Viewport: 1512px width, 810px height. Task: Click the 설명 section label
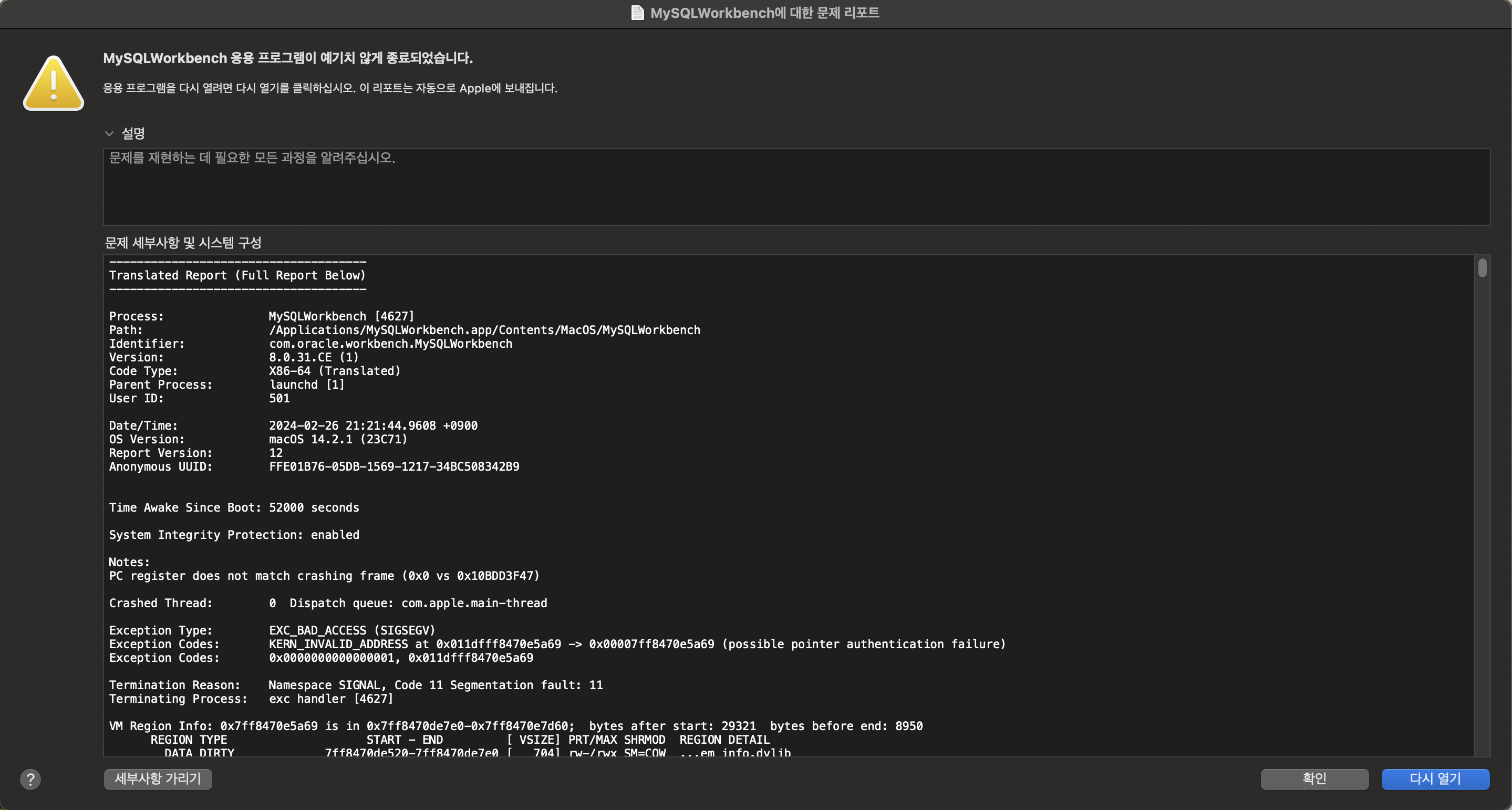pos(133,134)
